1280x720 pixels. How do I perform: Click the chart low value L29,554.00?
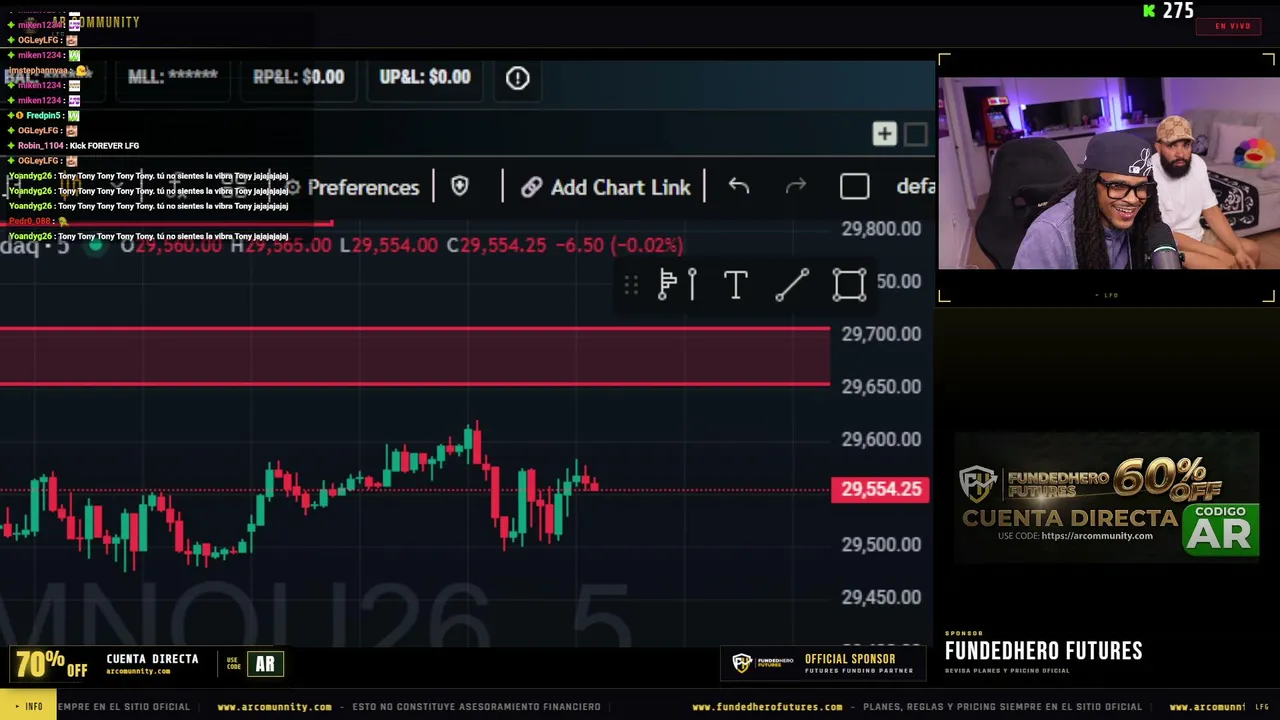tap(388, 245)
